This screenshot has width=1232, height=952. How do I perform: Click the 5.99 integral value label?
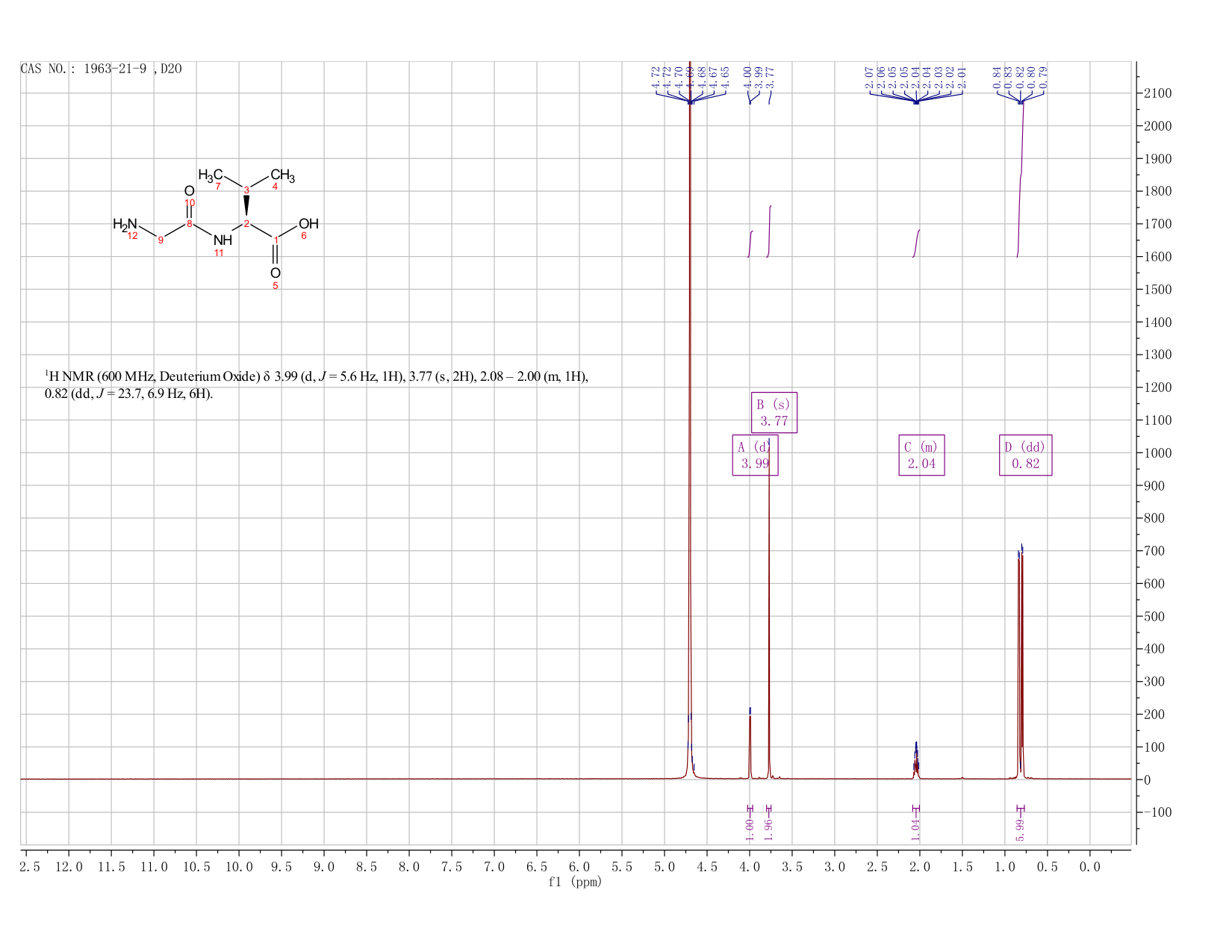coord(1021,827)
